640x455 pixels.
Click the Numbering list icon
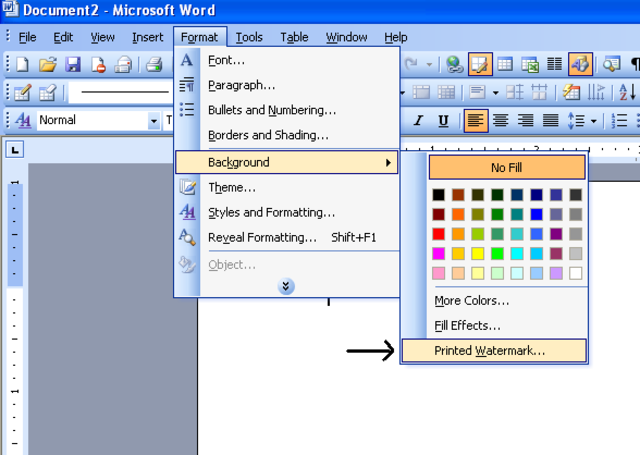(619, 120)
